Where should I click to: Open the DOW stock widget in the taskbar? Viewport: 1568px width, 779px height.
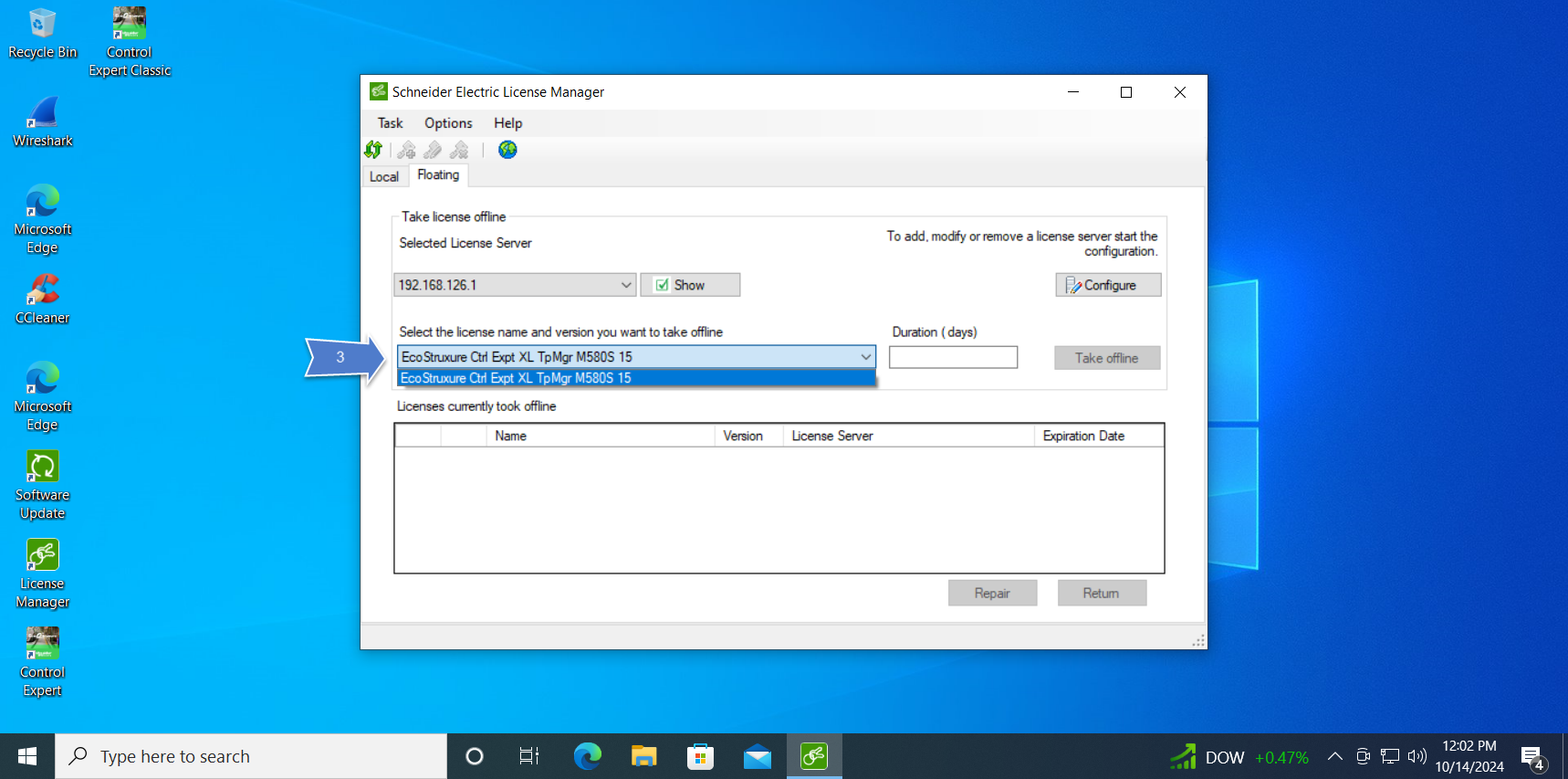click(x=1239, y=757)
